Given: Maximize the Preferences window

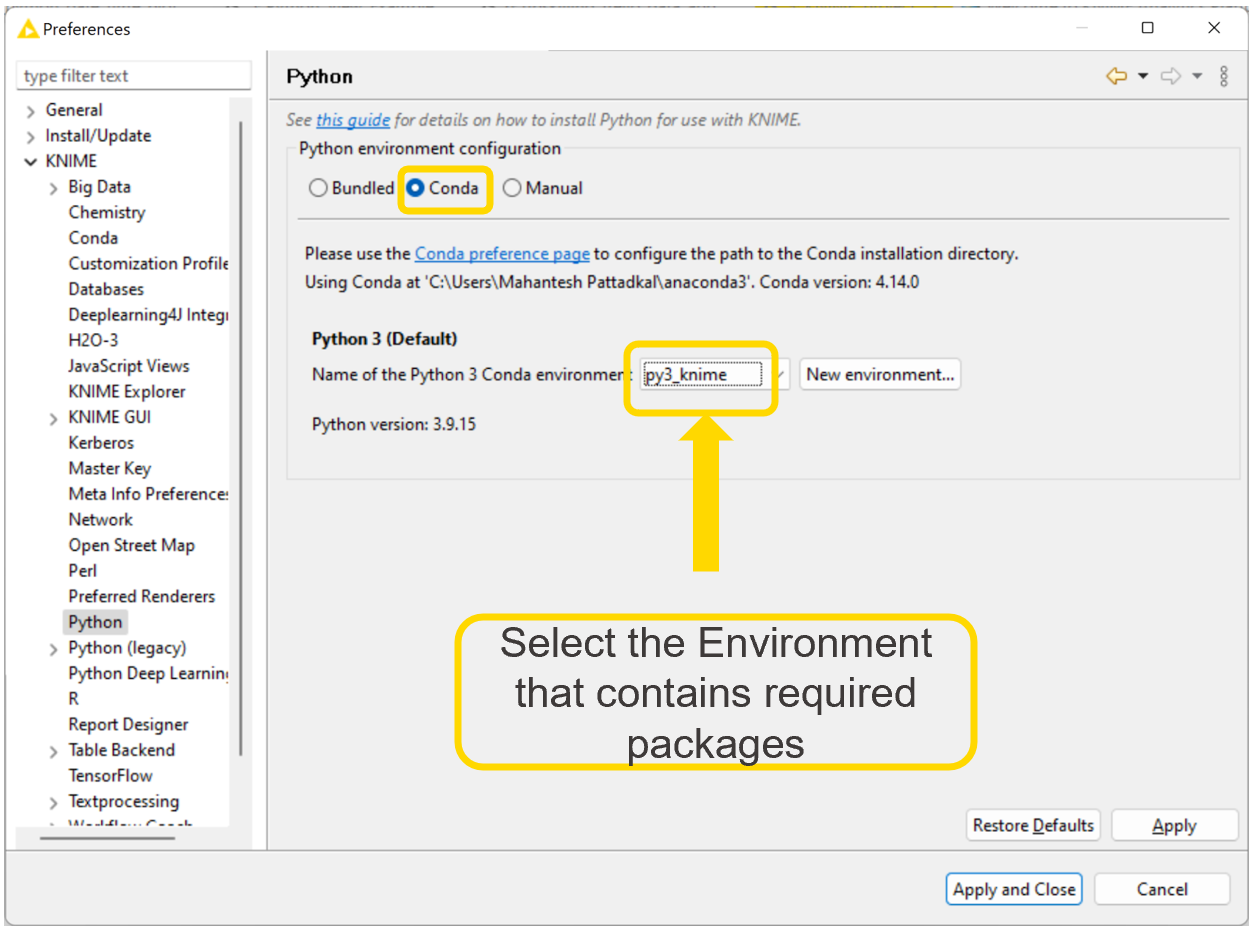Looking at the screenshot, I should click(x=1148, y=29).
